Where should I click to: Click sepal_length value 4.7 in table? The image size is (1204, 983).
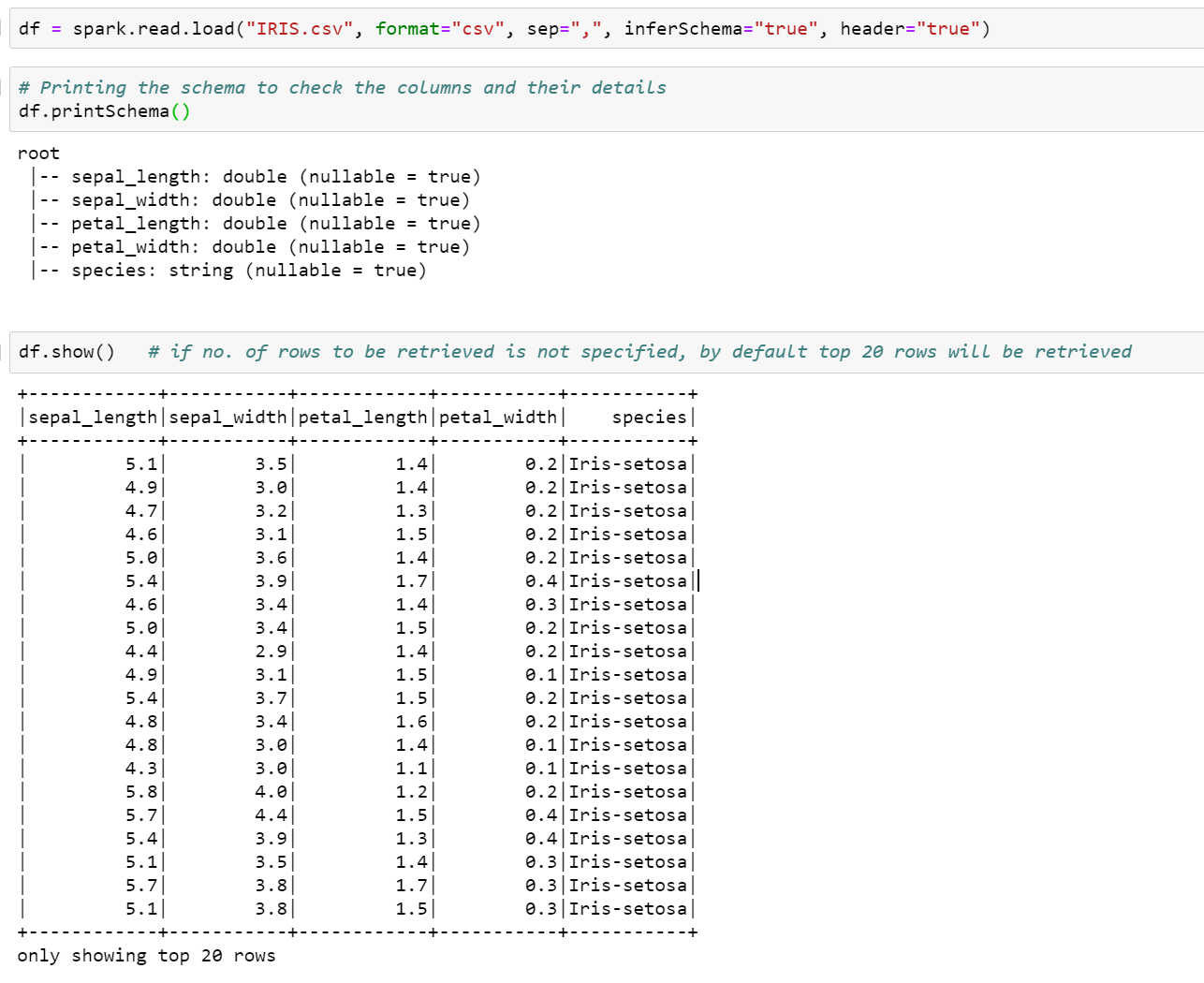click(141, 511)
